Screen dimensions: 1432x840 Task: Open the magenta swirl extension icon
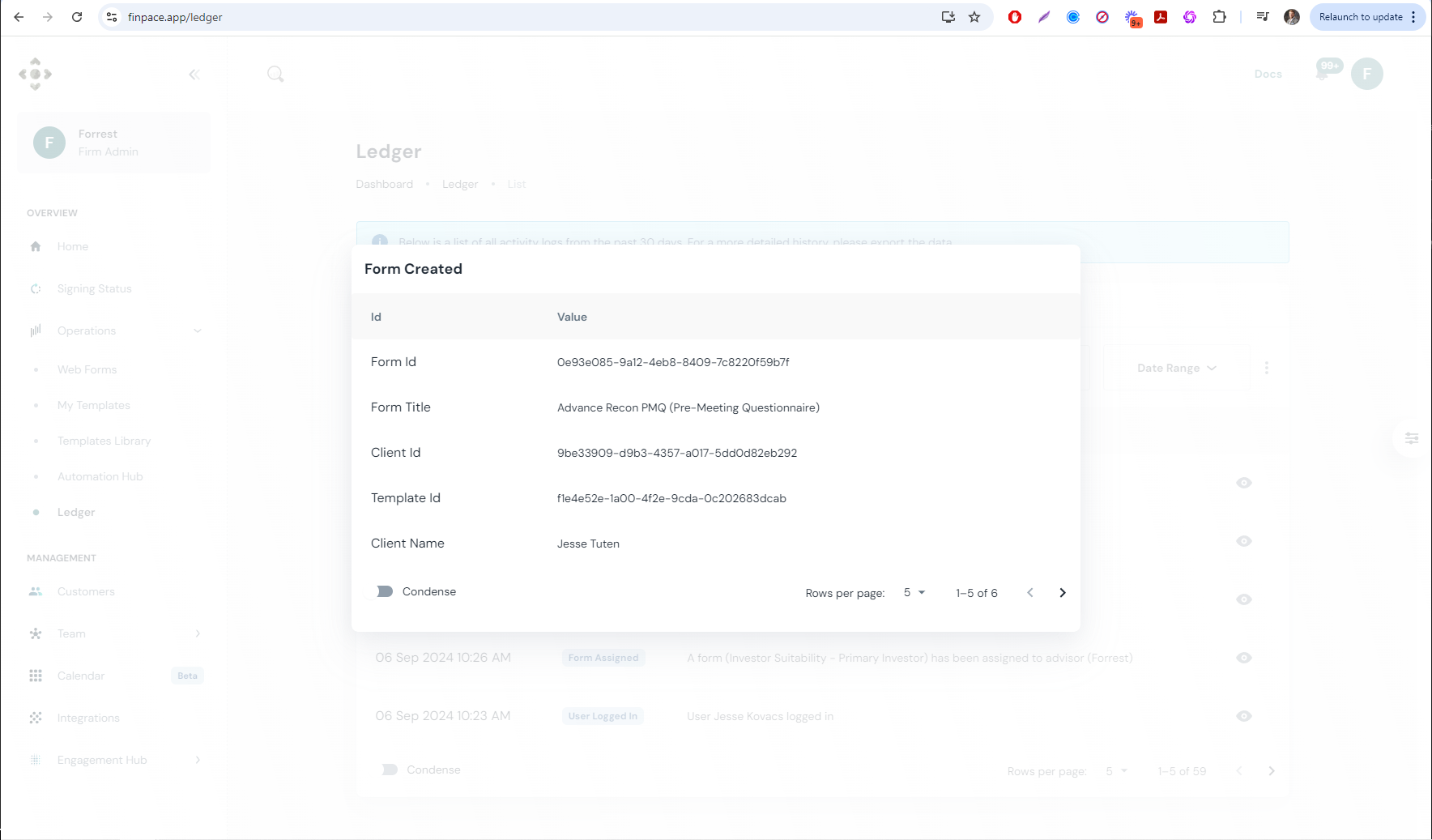pos(1190,17)
